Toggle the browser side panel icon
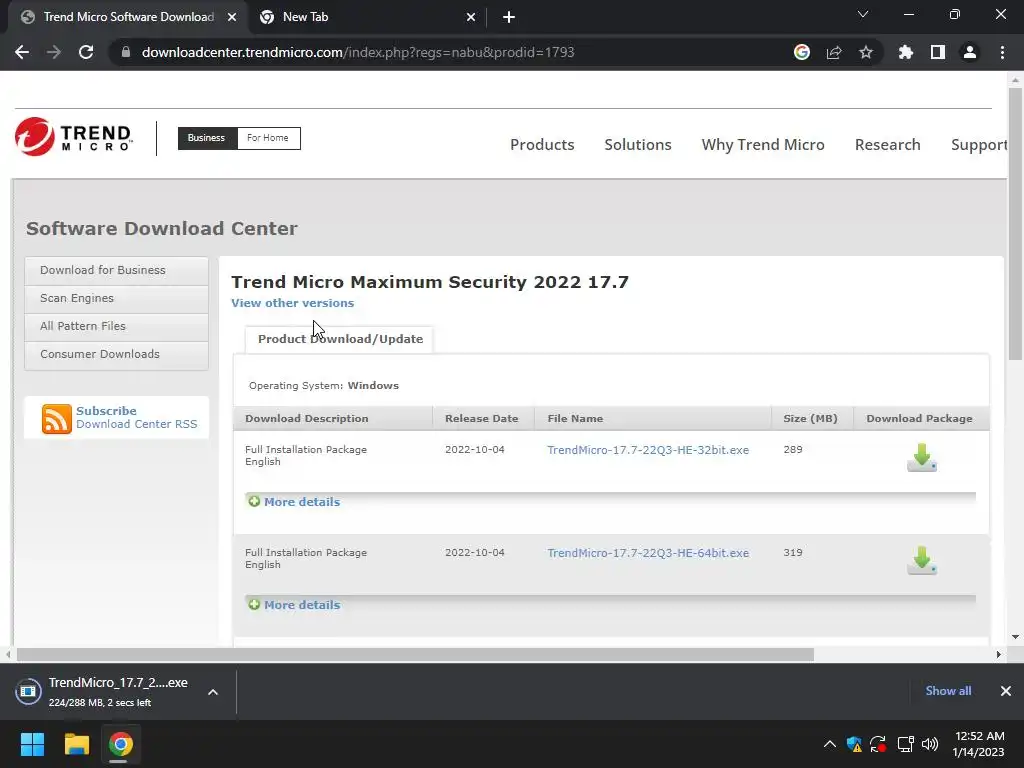The width and height of the screenshot is (1024, 768). tap(938, 52)
